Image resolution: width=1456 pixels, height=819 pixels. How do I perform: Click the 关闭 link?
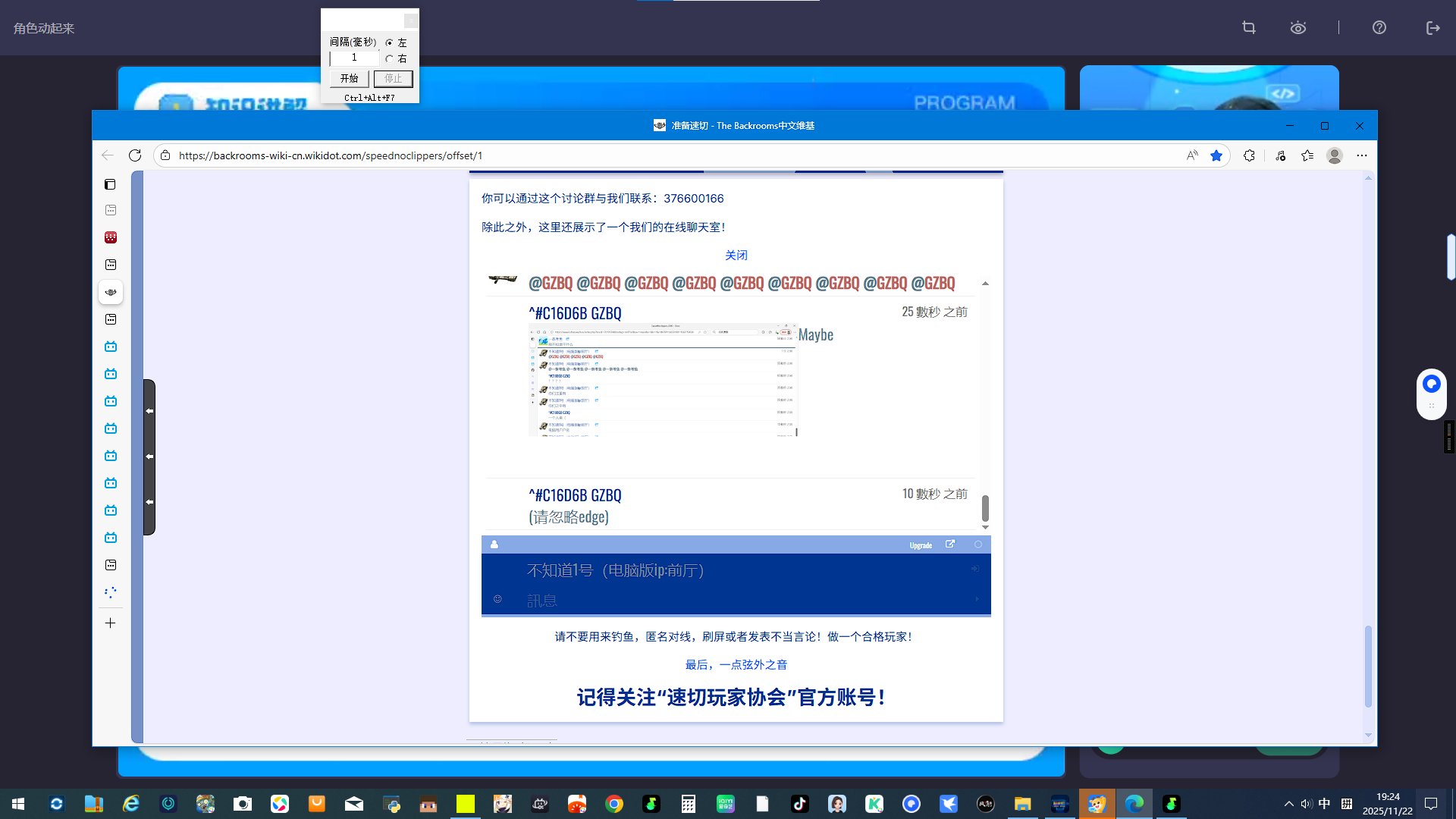[x=736, y=256]
